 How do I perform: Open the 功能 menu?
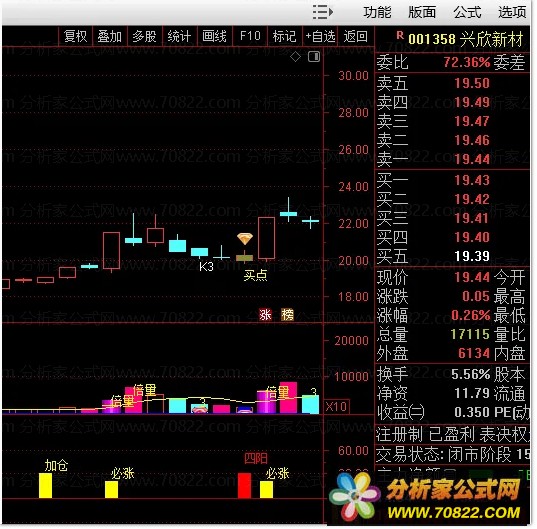point(377,12)
